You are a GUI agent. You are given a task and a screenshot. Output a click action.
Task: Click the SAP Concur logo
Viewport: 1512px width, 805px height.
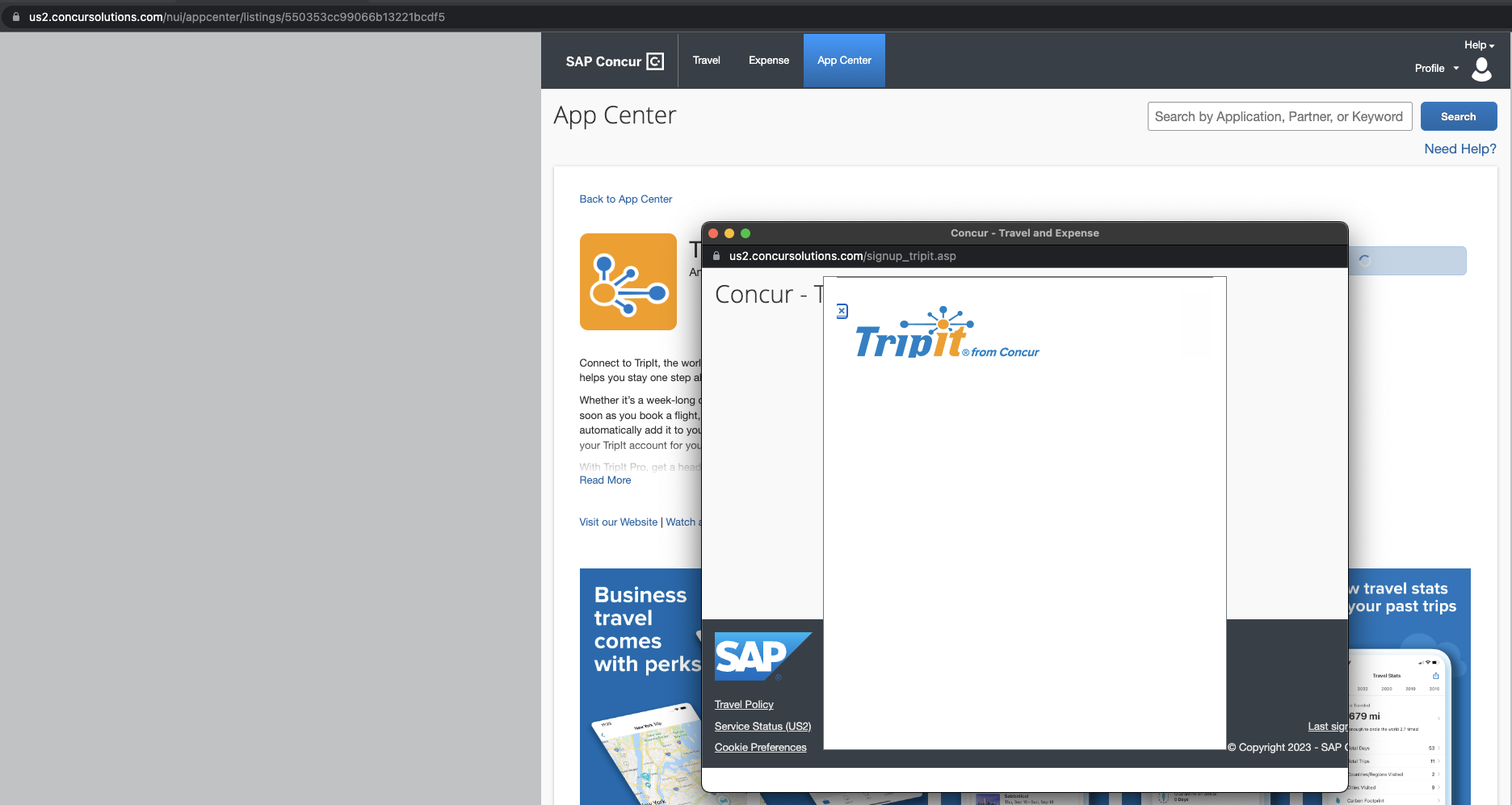(x=615, y=61)
